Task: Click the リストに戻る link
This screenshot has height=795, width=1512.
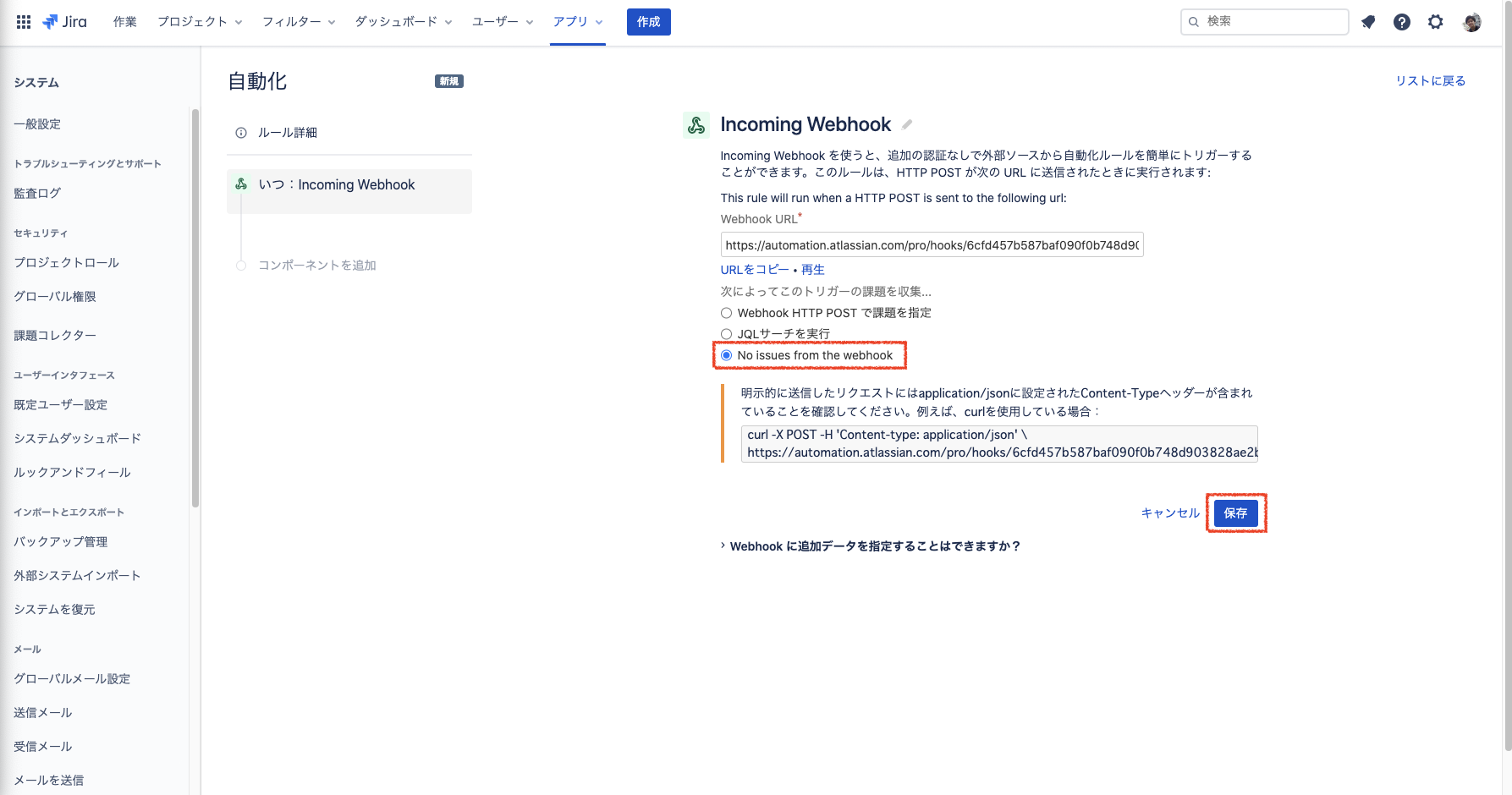Action: pos(1431,81)
